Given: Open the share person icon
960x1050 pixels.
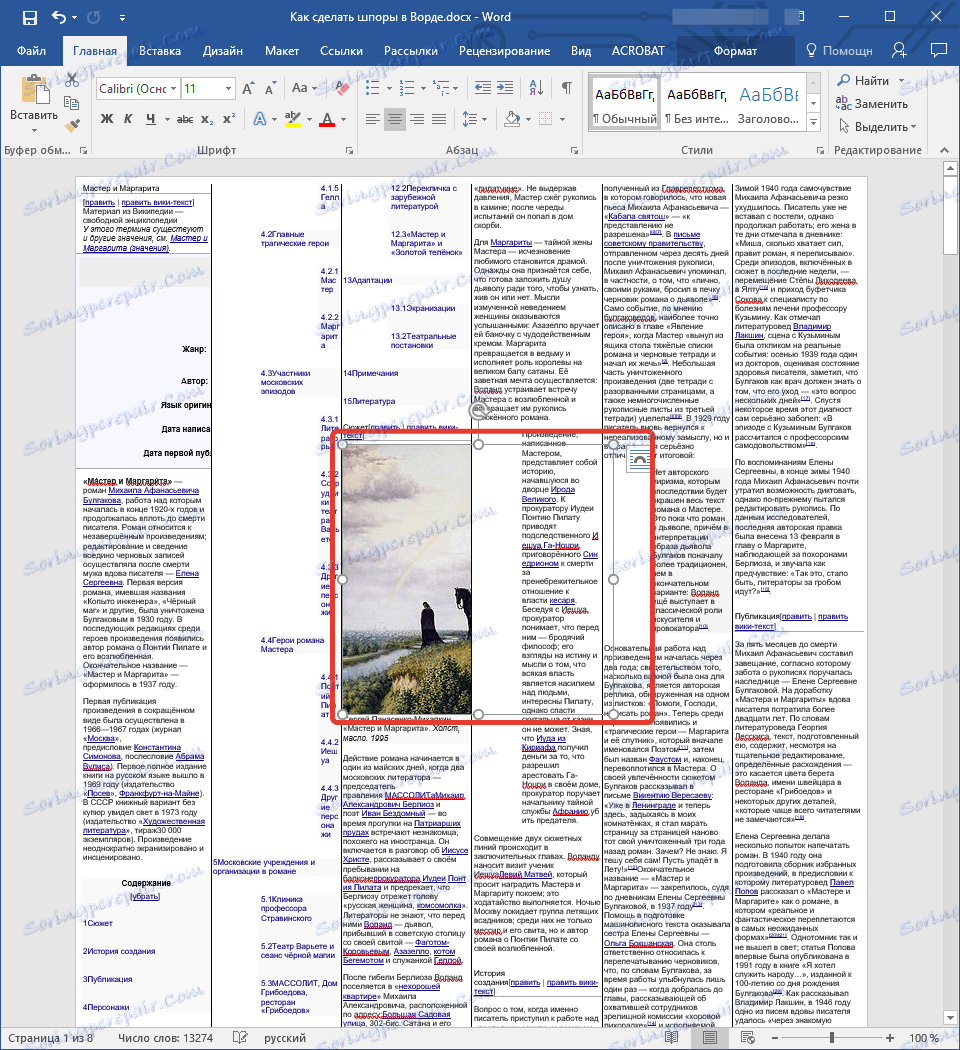Looking at the screenshot, I should coord(899,50).
